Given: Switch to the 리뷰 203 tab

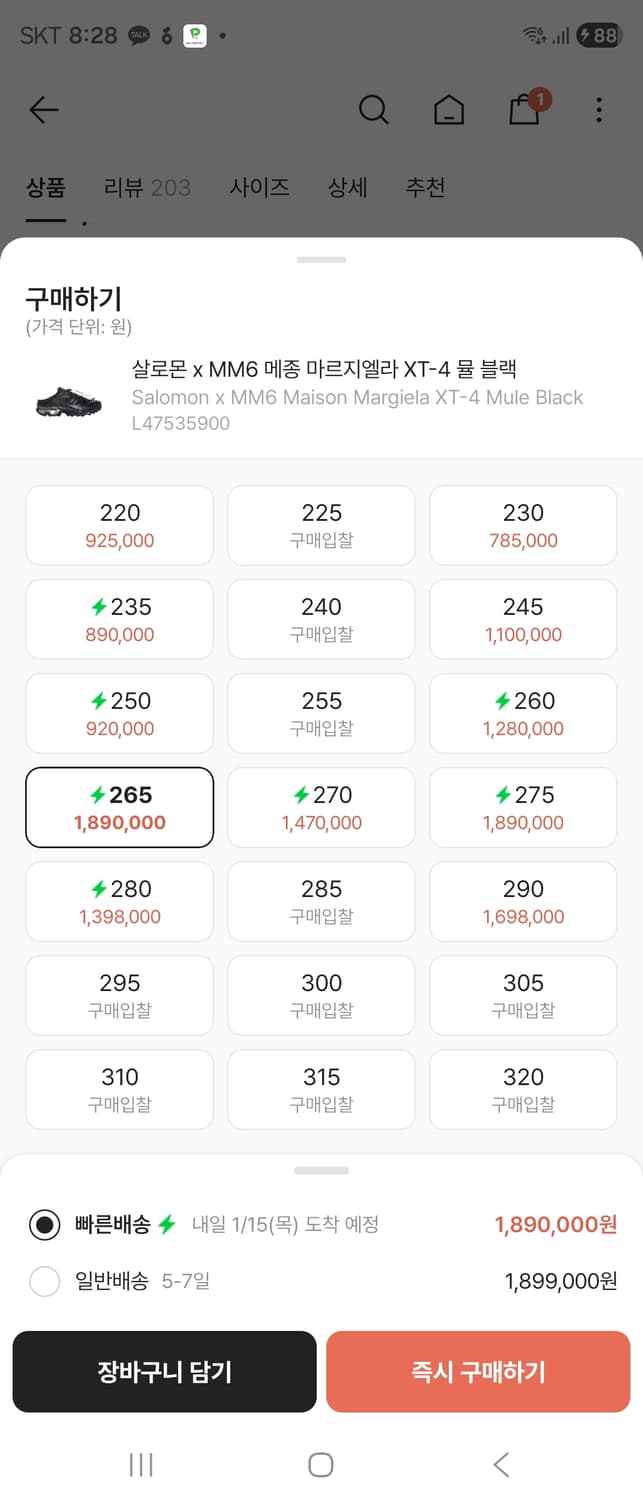Looking at the screenshot, I should [147, 188].
